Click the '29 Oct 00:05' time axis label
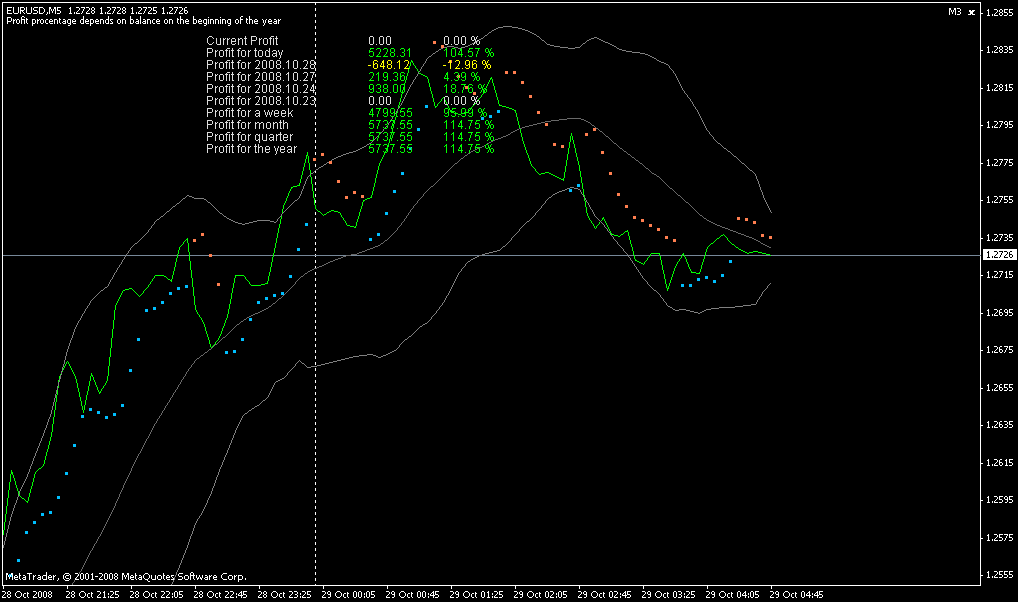This screenshot has width=1018, height=602. pyautogui.click(x=349, y=595)
